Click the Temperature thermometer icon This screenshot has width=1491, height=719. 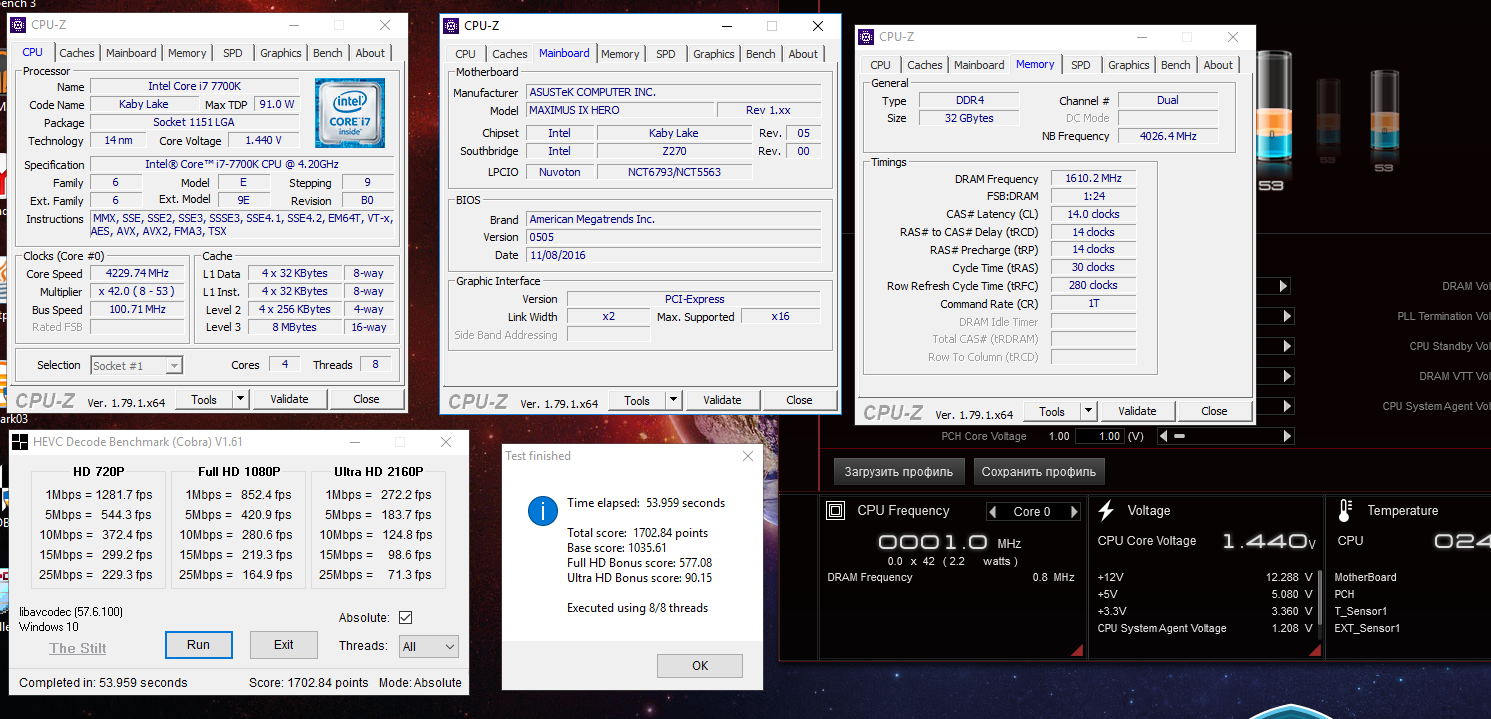(1344, 511)
